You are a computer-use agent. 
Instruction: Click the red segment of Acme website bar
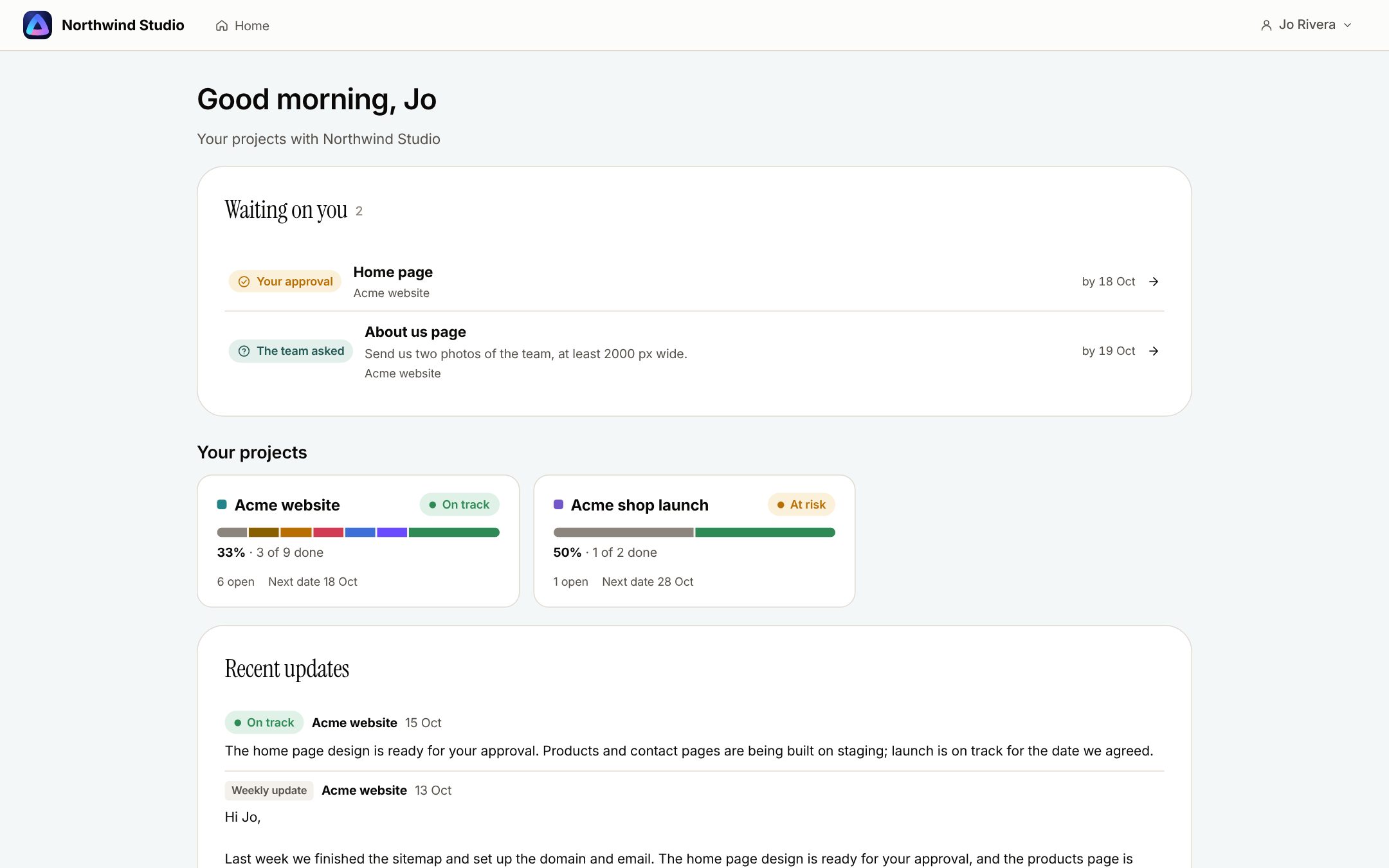click(x=328, y=532)
